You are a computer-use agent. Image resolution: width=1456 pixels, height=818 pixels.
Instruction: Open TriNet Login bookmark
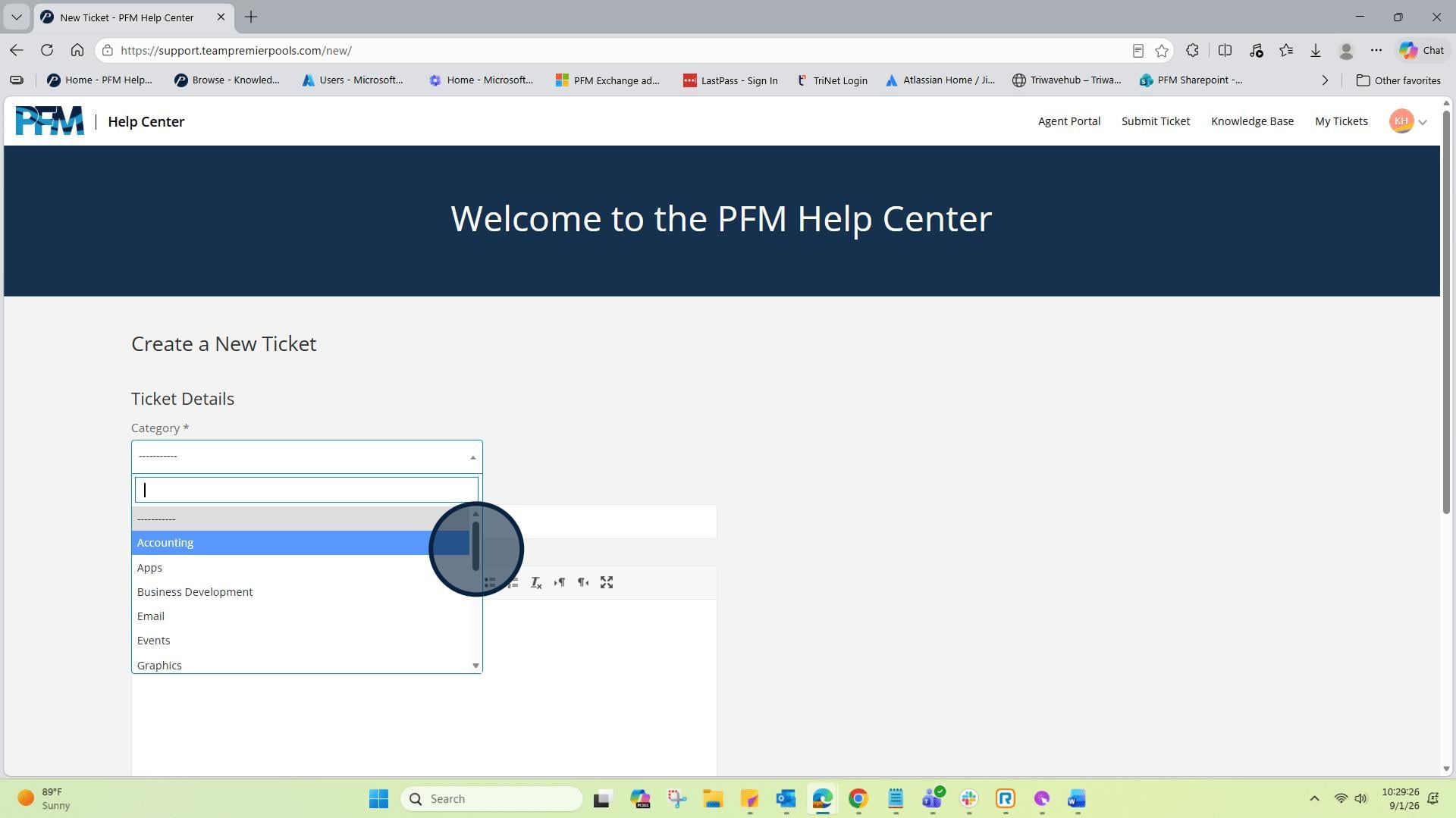point(832,80)
